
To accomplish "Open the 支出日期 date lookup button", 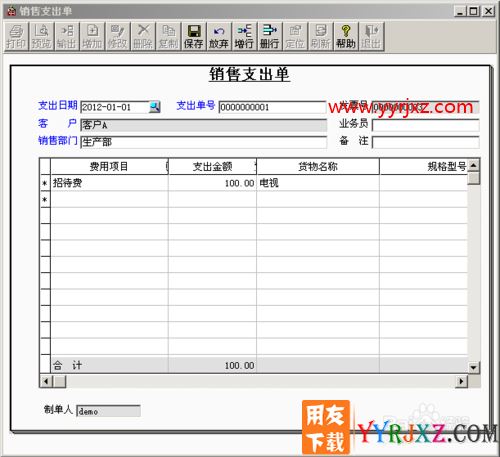I will pos(154,107).
